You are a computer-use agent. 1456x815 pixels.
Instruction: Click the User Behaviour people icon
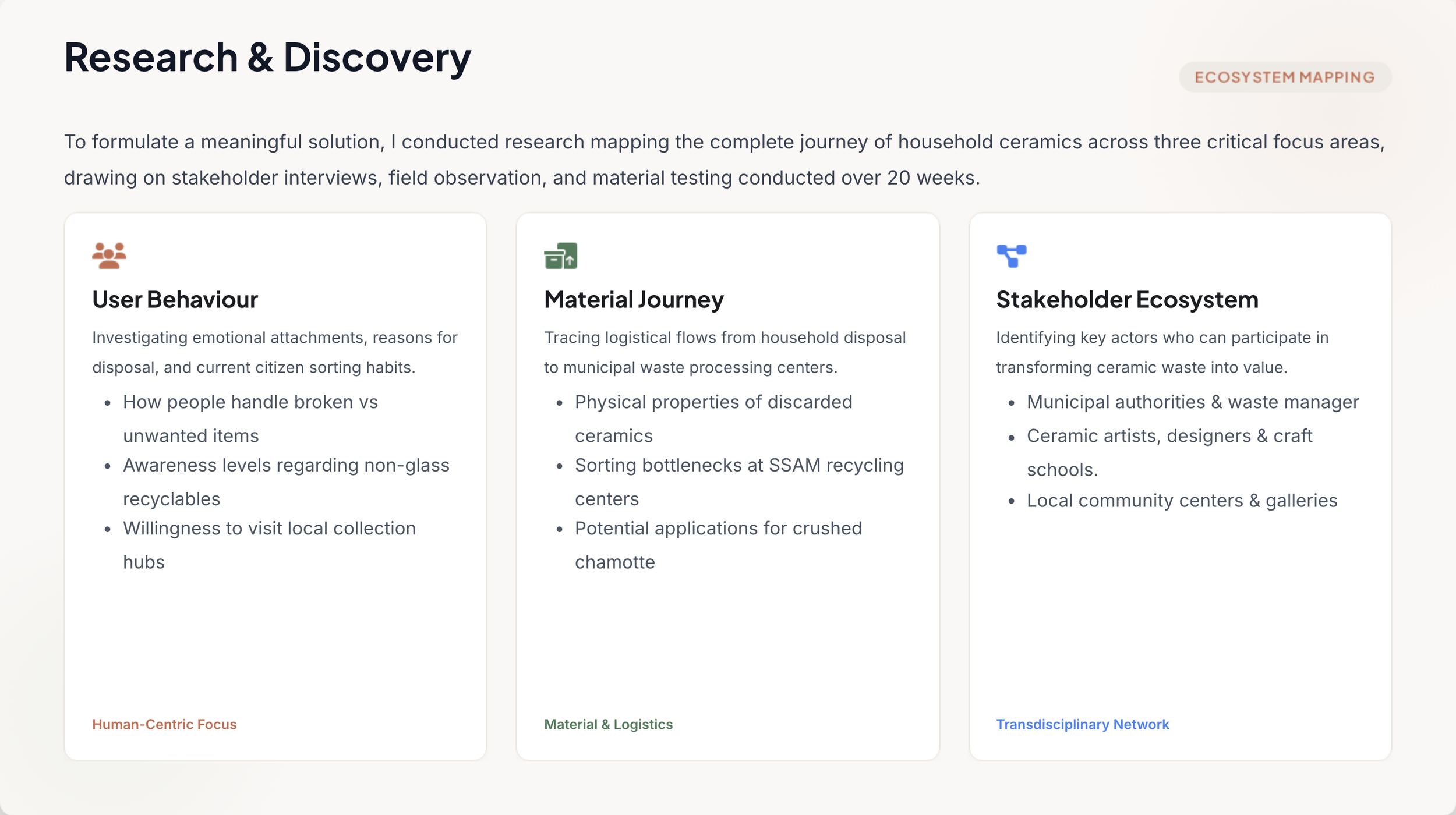pyautogui.click(x=109, y=256)
